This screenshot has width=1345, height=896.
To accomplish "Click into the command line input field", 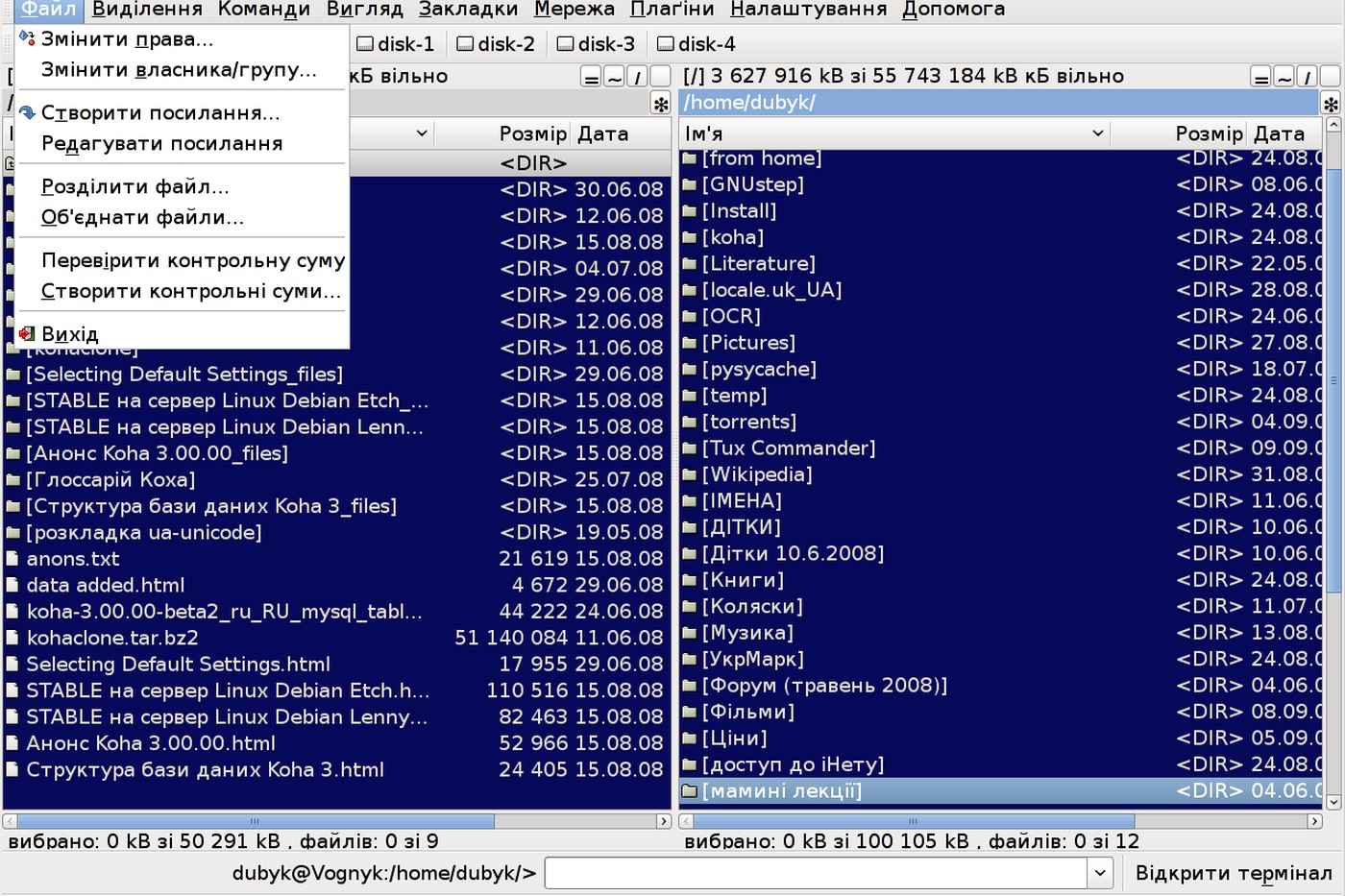I will click(817, 873).
